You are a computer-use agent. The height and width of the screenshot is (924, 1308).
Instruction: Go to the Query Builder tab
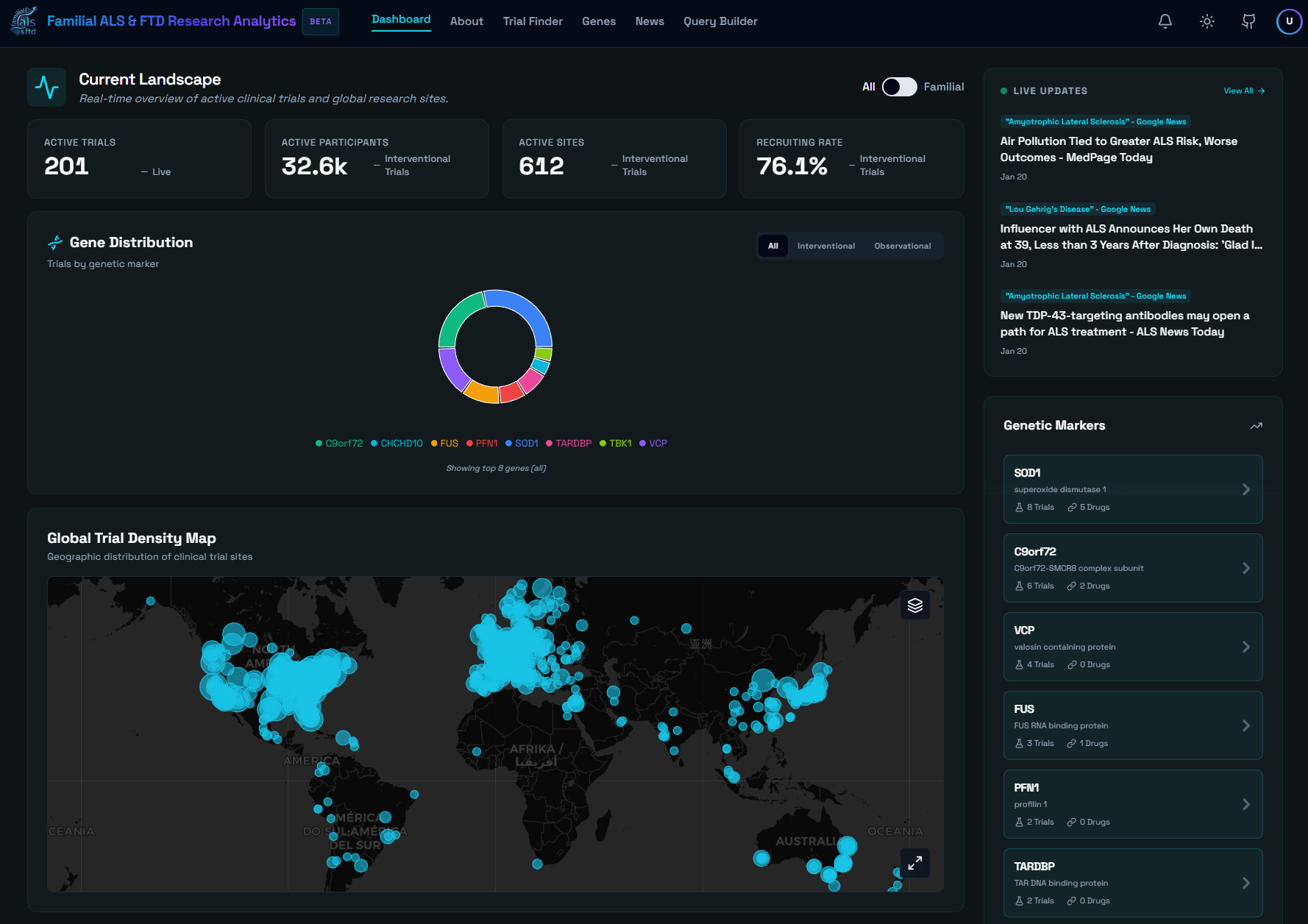pyautogui.click(x=720, y=21)
